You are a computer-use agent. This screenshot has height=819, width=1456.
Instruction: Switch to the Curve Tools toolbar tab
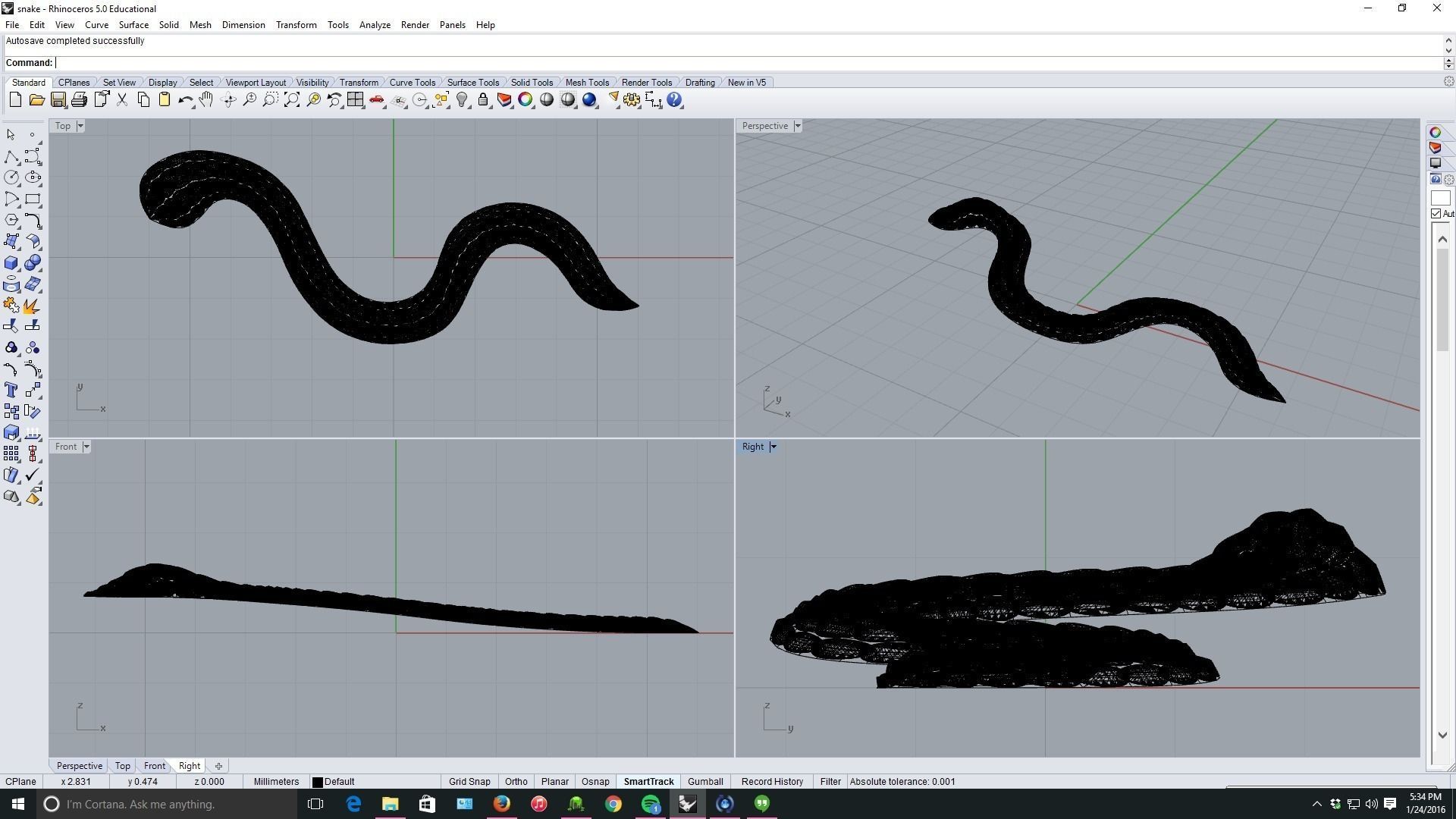point(412,83)
